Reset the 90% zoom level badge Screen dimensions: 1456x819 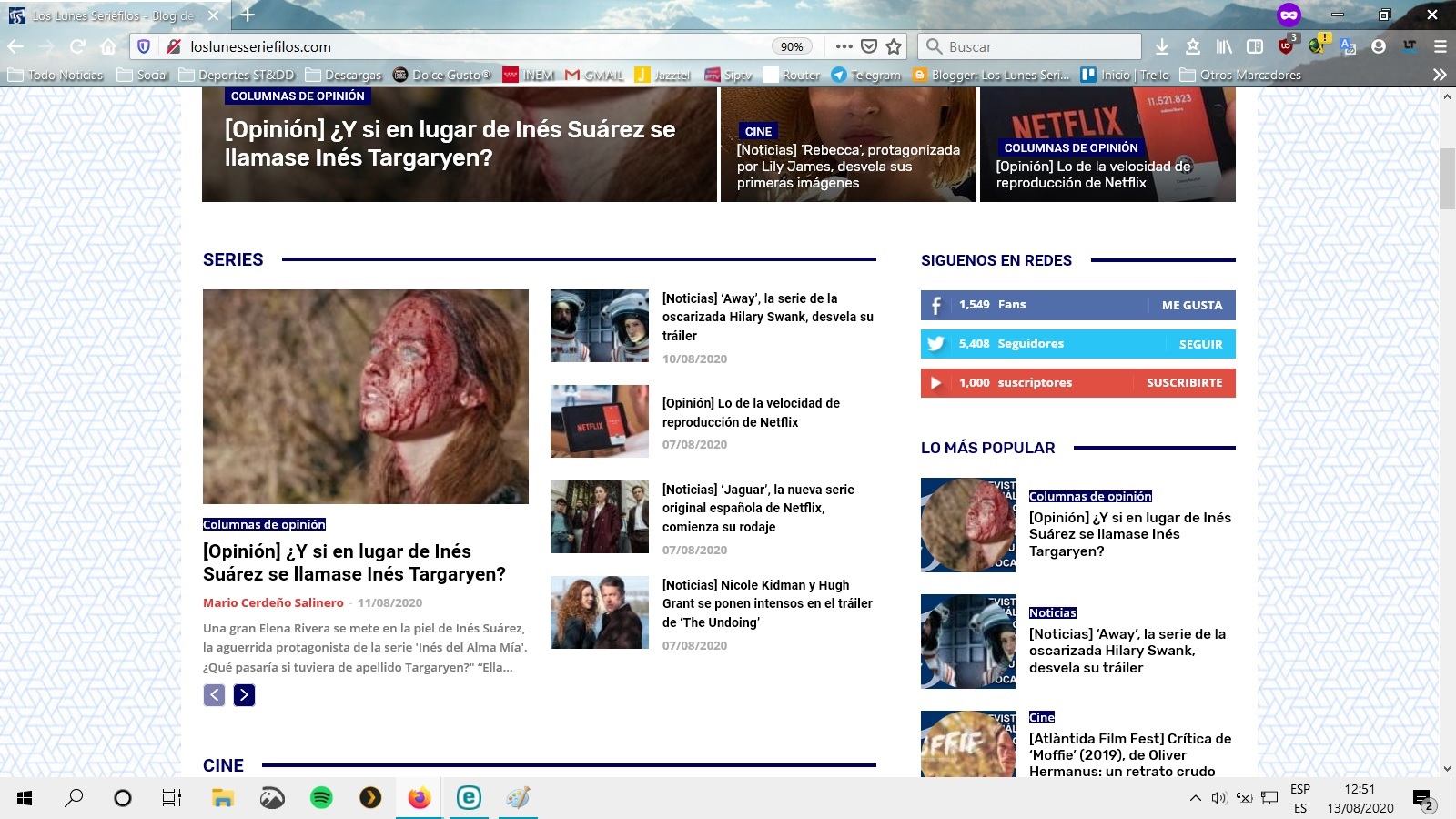click(792, 46)
